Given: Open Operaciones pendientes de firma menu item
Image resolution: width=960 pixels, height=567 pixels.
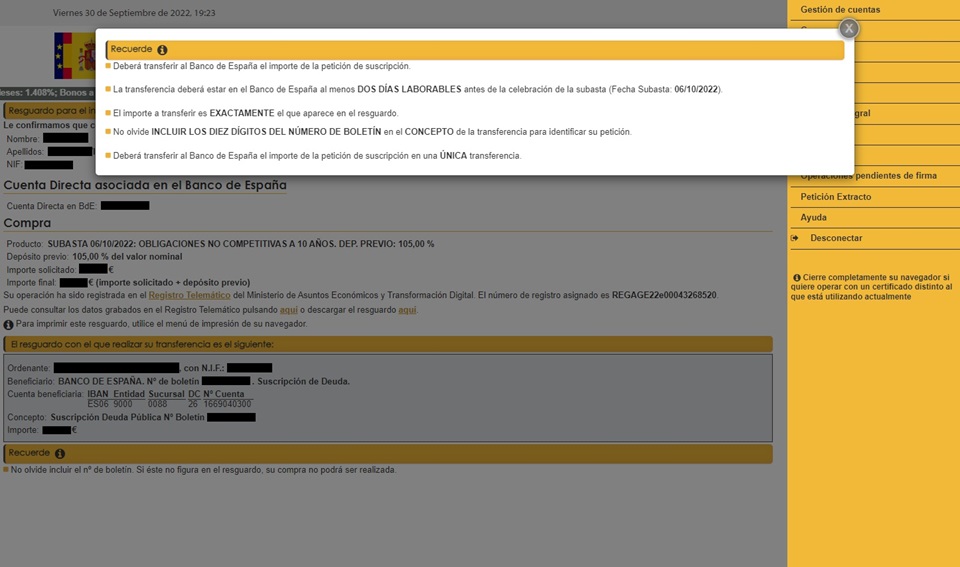Looking at the screenshot, I should click(868, 176).
